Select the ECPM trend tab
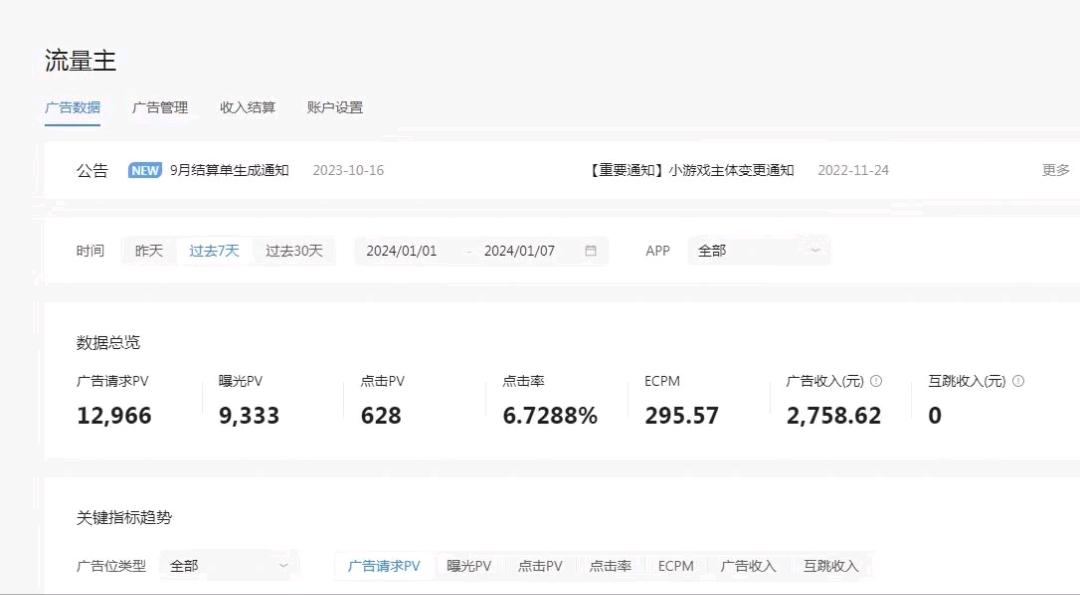The image size is (1080, 595). [x=676, y=566]
